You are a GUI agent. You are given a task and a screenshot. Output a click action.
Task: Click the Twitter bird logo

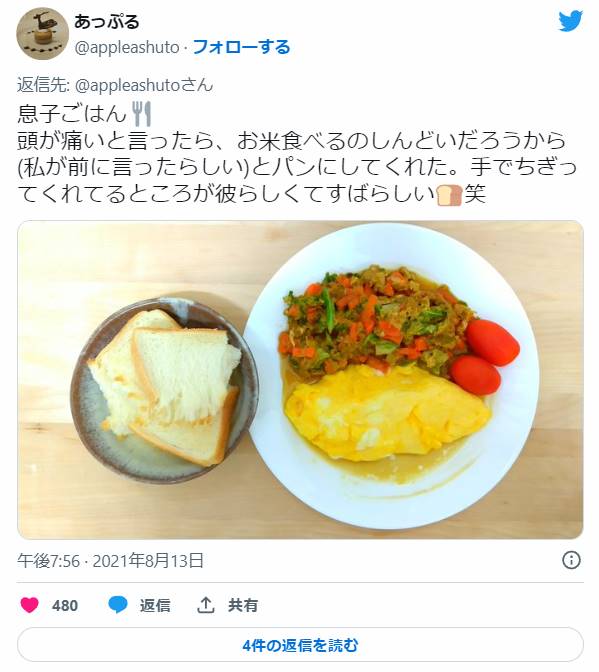pos(570,21)
